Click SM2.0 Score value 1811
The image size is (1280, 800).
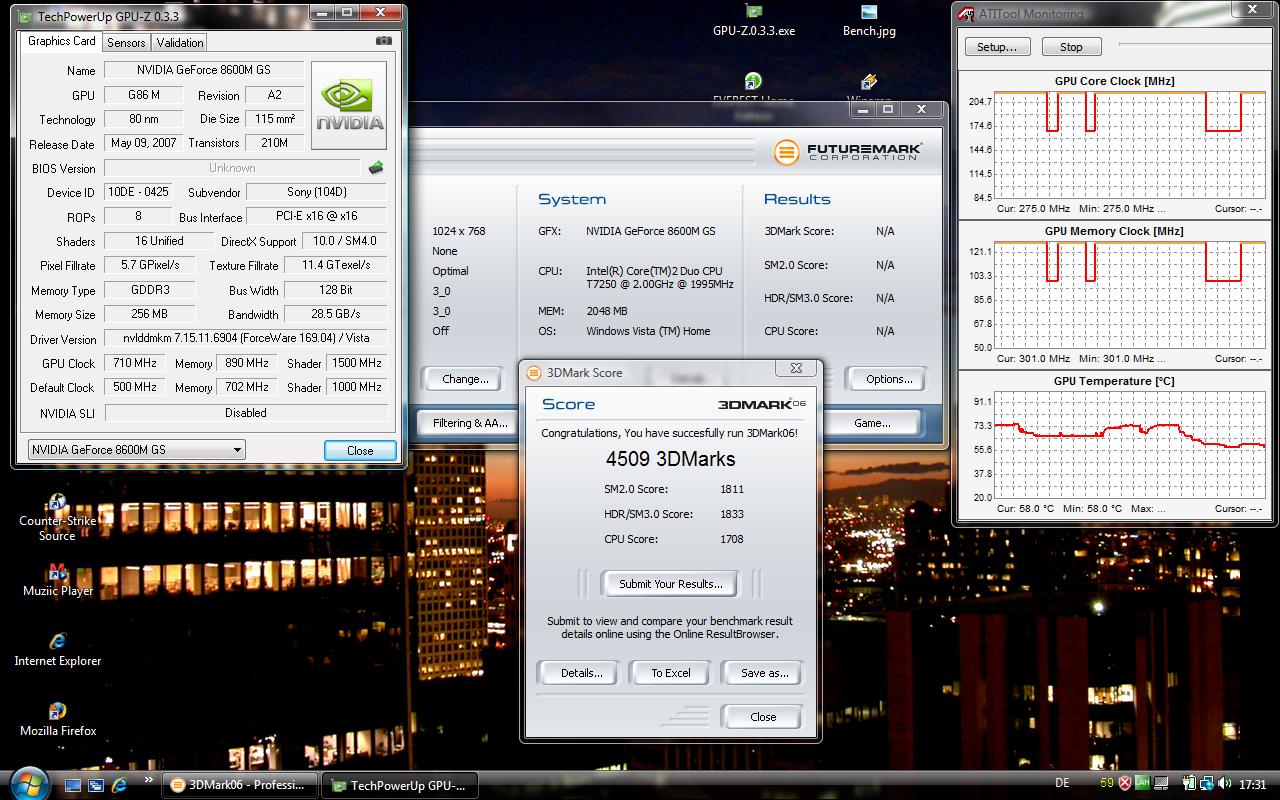(x=732, y=489)
